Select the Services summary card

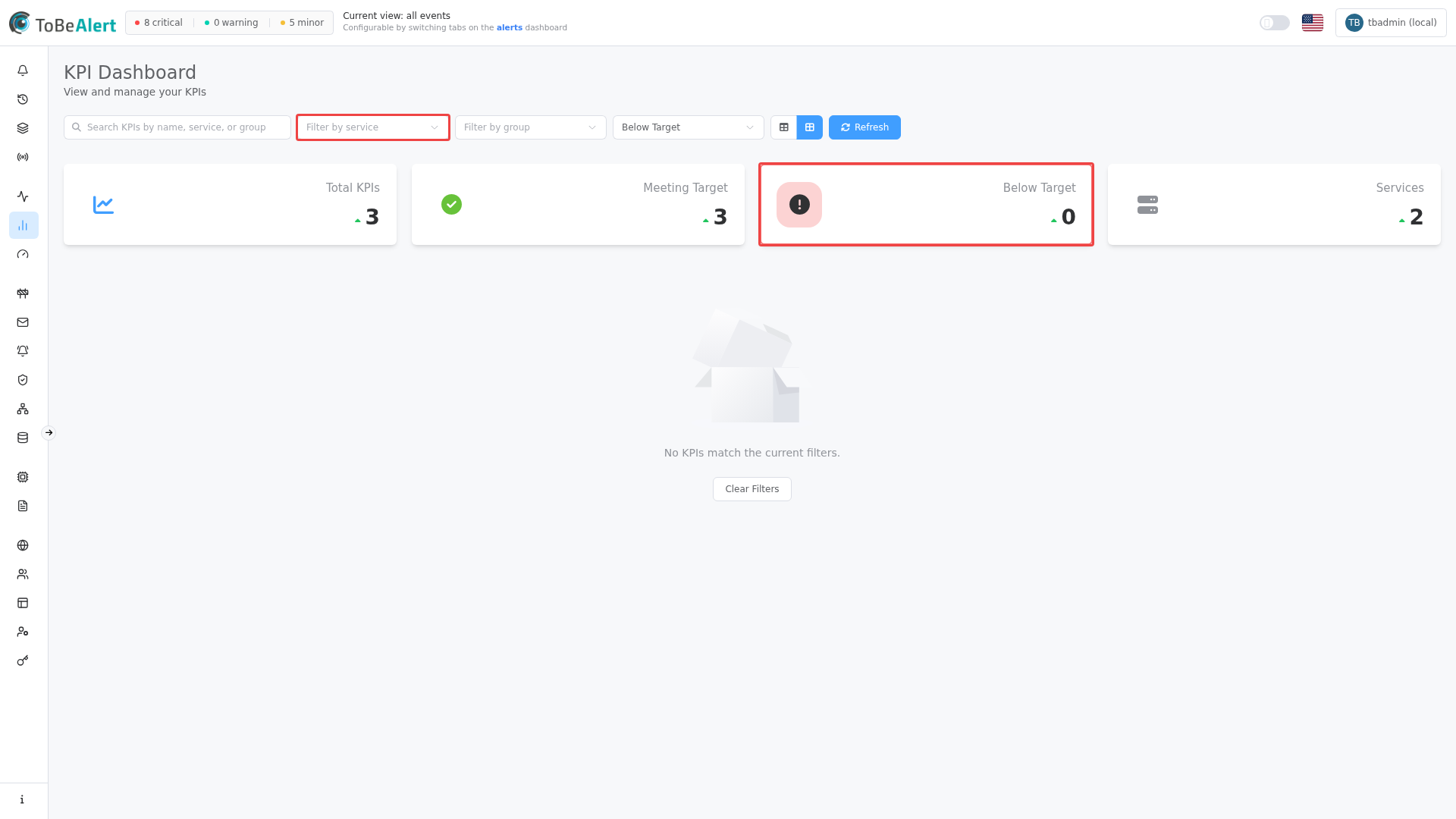click(x=1274, y=204)
